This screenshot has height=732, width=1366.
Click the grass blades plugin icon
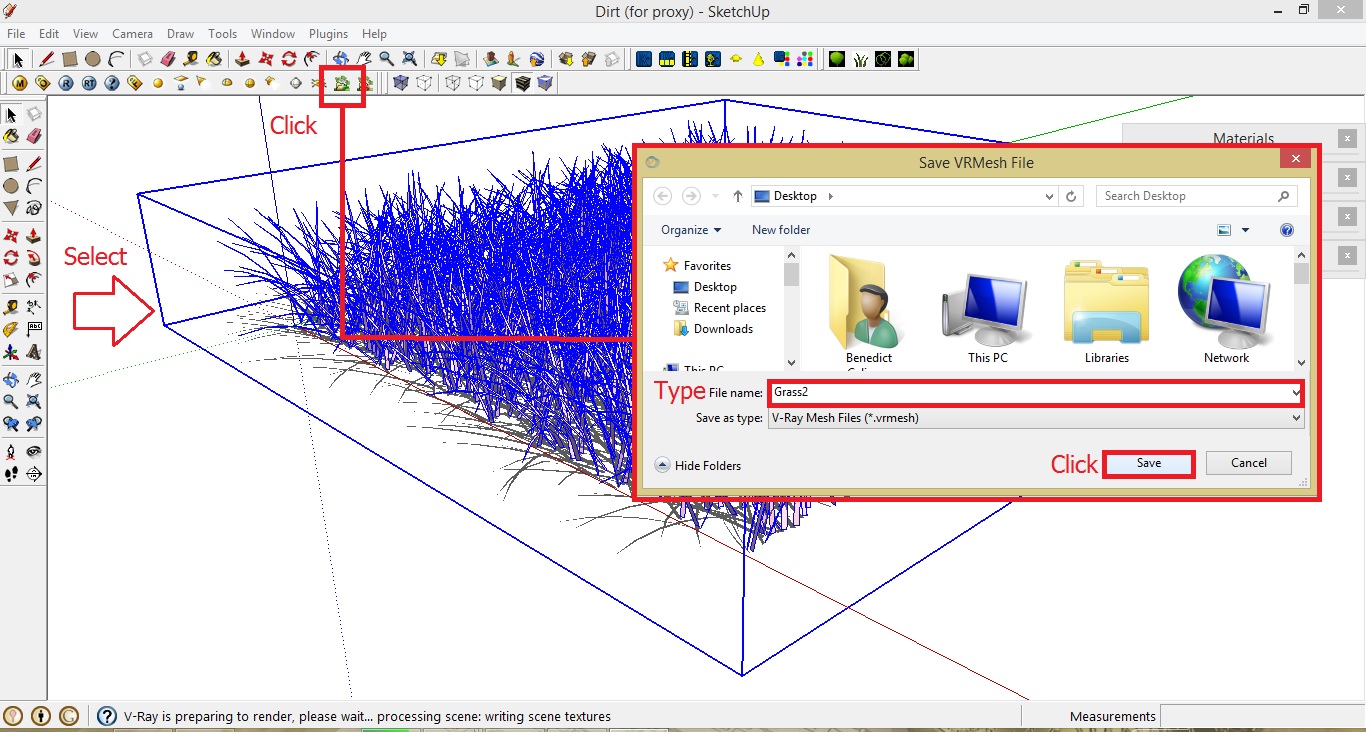(x=861, y=59)
